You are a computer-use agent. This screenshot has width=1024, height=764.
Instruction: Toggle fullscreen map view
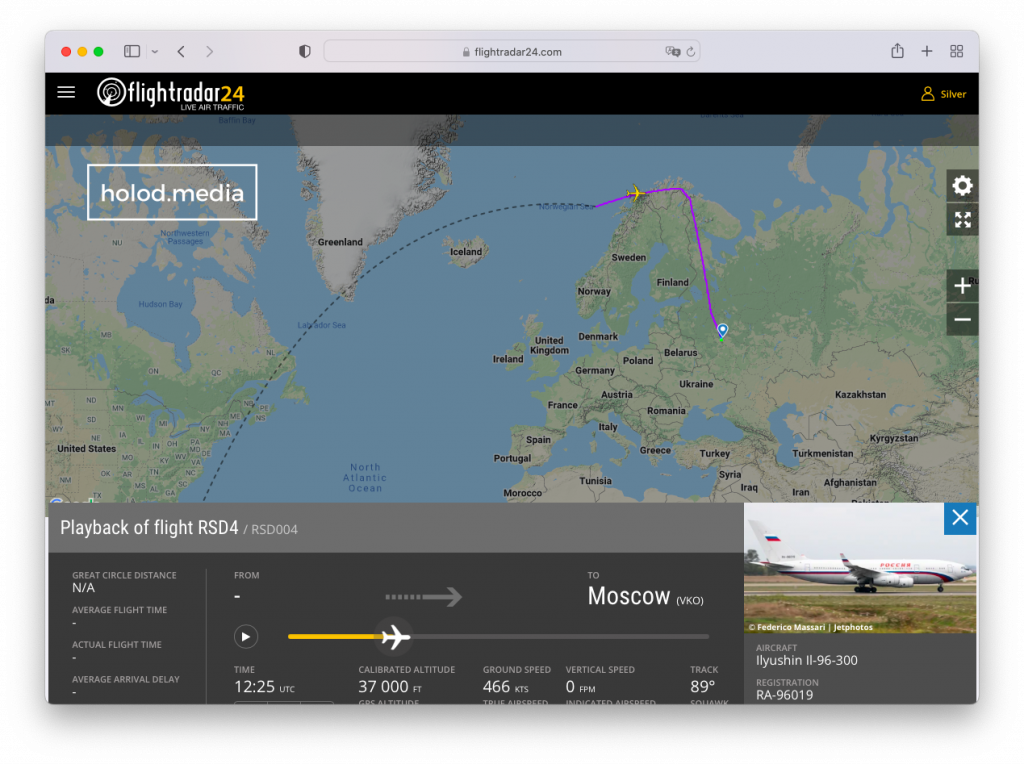pyautogui.click(x=962, y=220)
